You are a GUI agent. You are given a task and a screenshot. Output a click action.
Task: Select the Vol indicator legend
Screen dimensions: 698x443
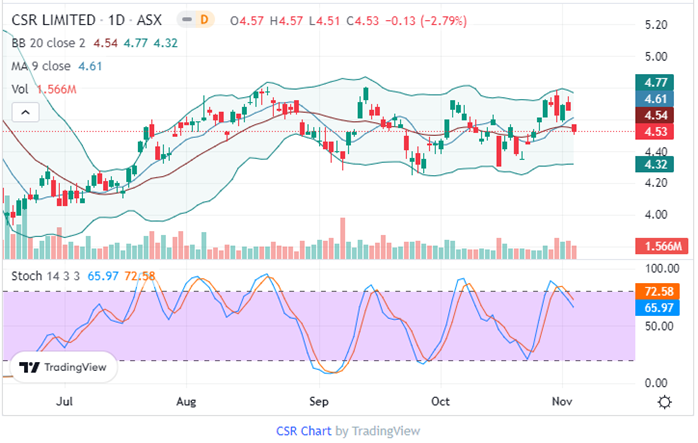click(21, 90)
